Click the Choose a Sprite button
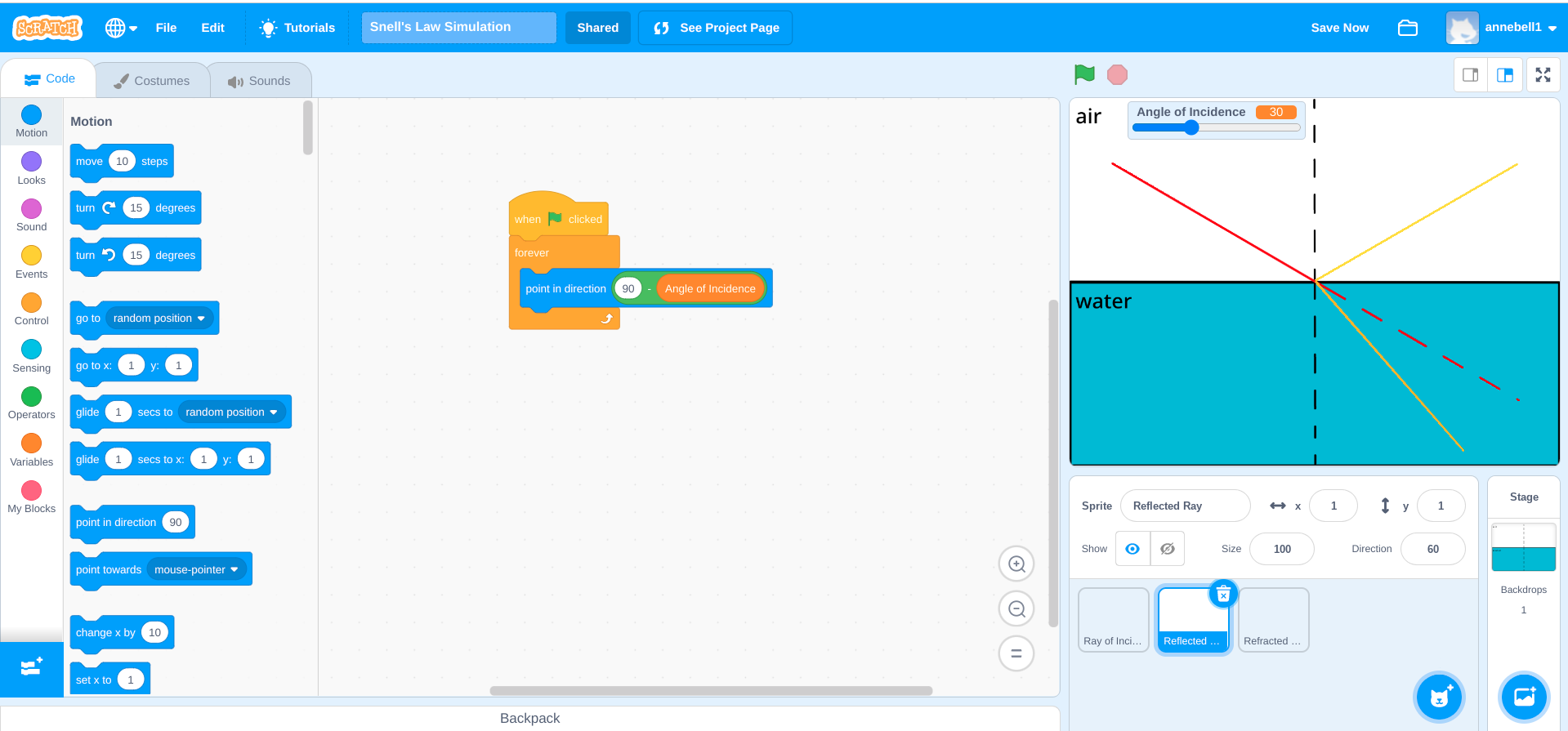 click(1440, 697)
